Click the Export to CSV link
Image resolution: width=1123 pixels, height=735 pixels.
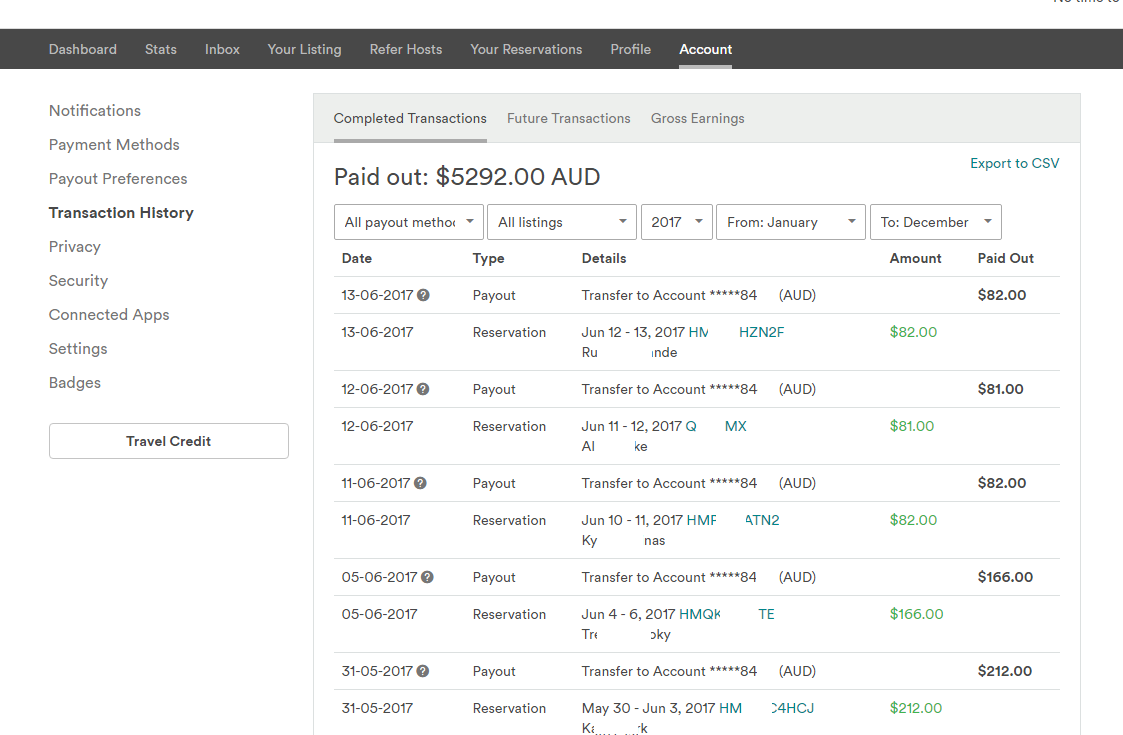click(1014, 163)
